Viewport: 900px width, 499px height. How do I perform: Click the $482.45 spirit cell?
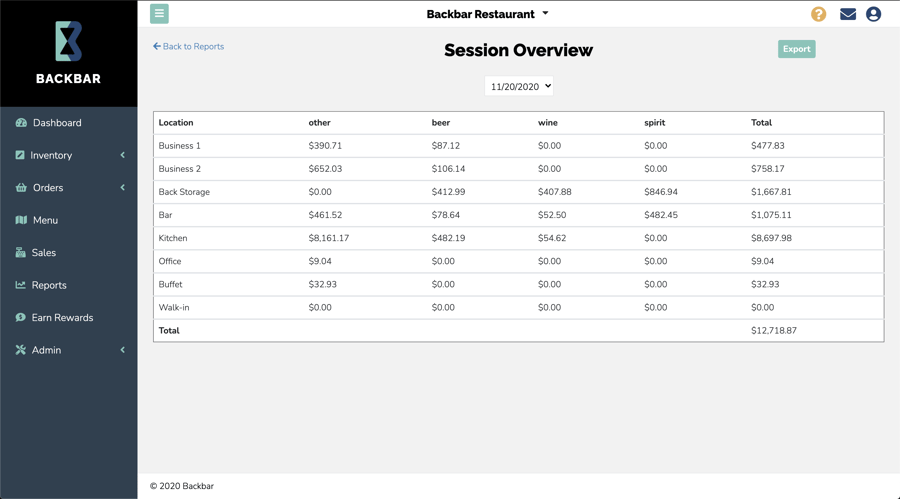[x=661, y=215]
